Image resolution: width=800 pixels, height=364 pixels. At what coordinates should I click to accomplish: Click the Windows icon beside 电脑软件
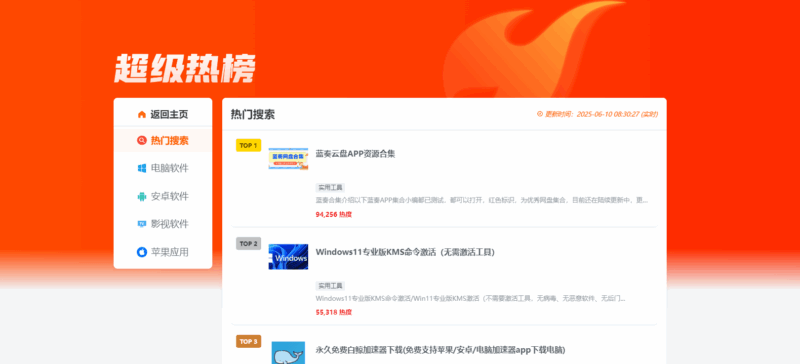click(142, 168)
